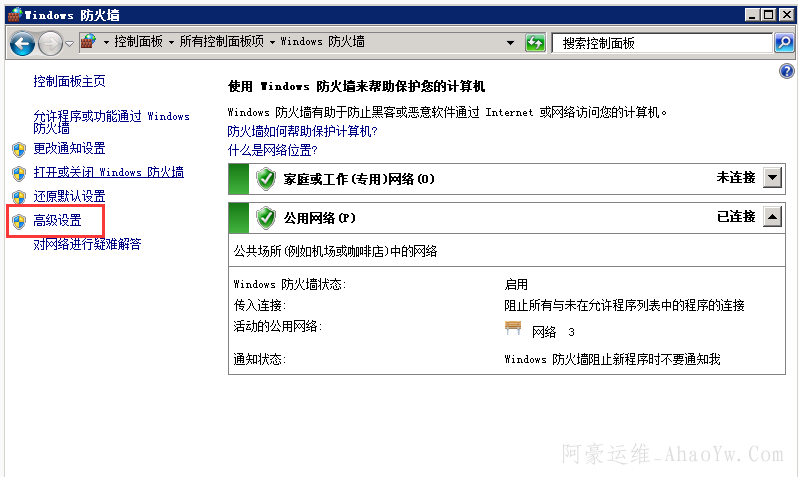The width and height of the screenshot is (798, 477).
Task: Open 对网络进行疑难解答 link
Action: tap(87, 244)
